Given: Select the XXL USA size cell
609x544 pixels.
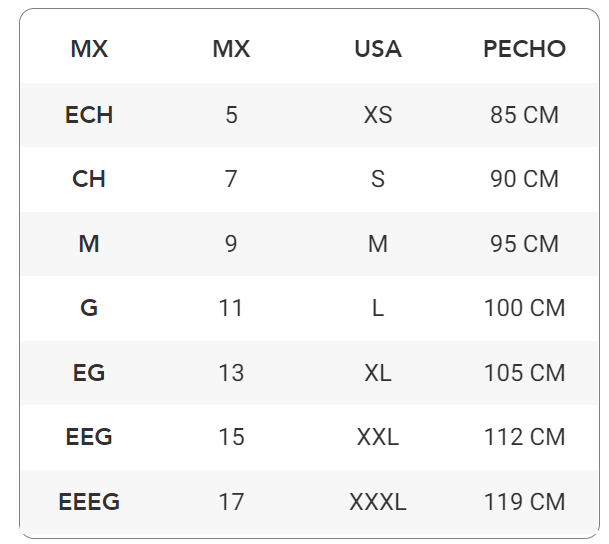Looking at the screenshot, I should click(x=378, y=437).
